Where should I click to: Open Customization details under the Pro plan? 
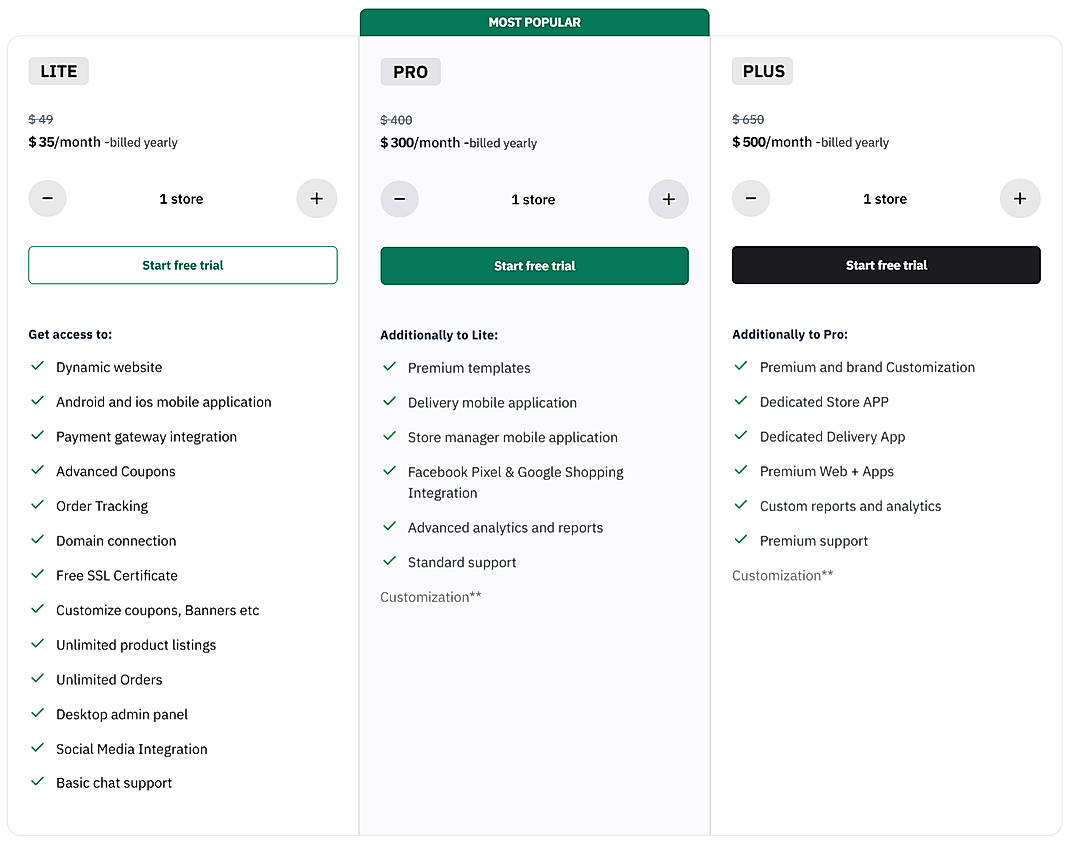(430, 596)
